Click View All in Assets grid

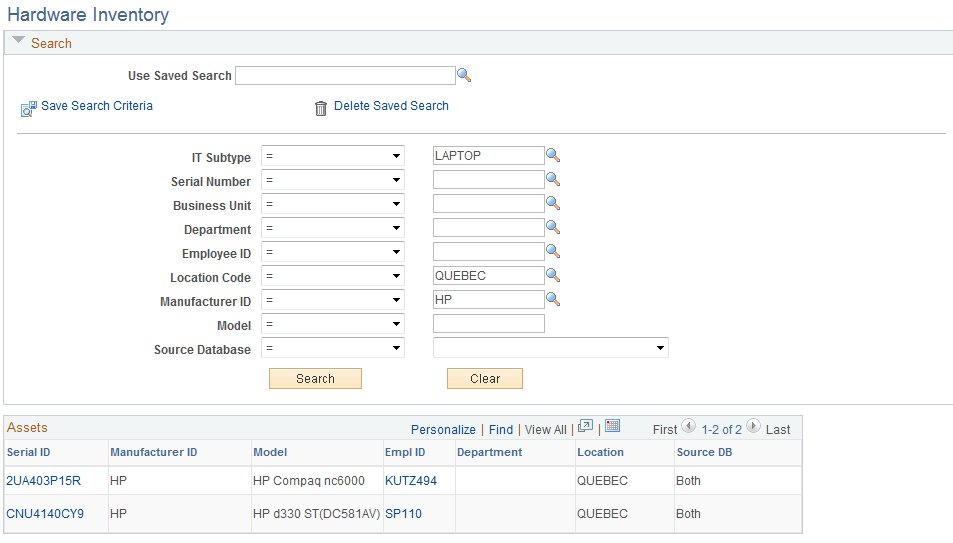point(546,429)
